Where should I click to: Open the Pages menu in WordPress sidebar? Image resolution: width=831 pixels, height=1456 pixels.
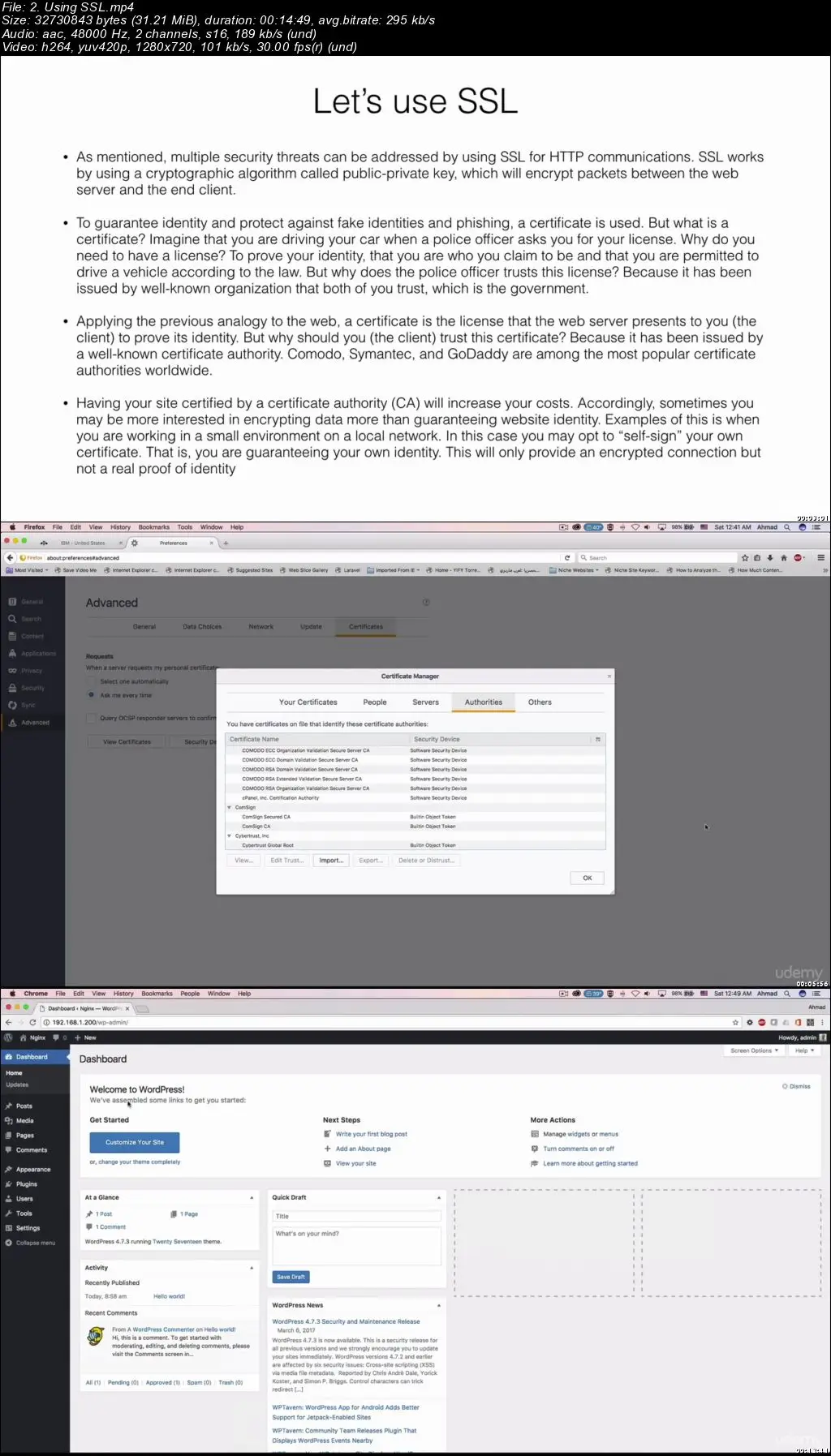(x=24, y=1136)
